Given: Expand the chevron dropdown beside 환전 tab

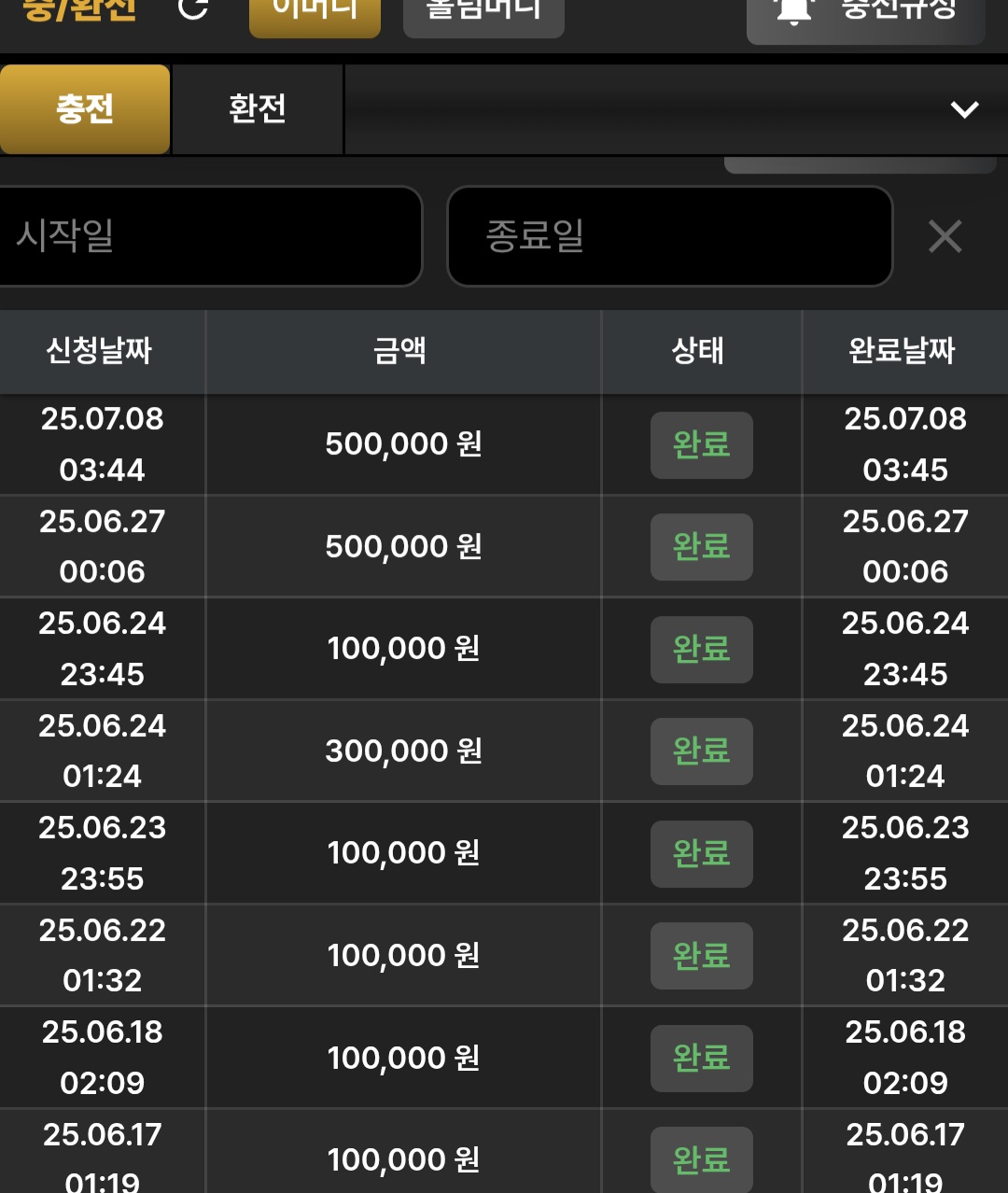Looking at the screenshot, I should click(x=964, y=109).
